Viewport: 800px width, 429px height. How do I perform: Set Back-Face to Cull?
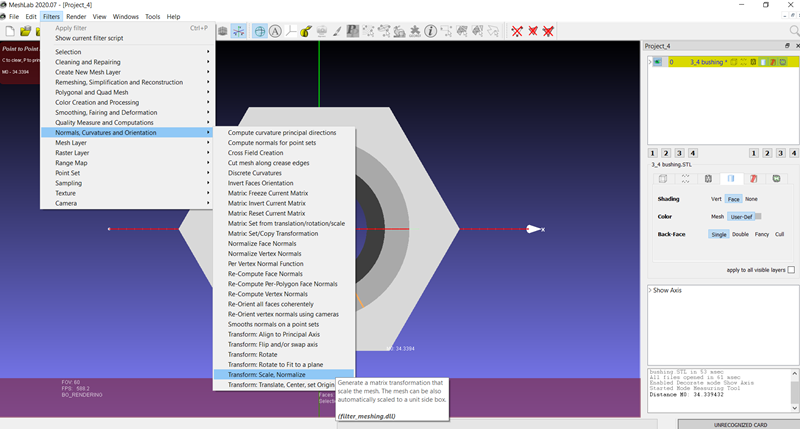coord(780,234)
